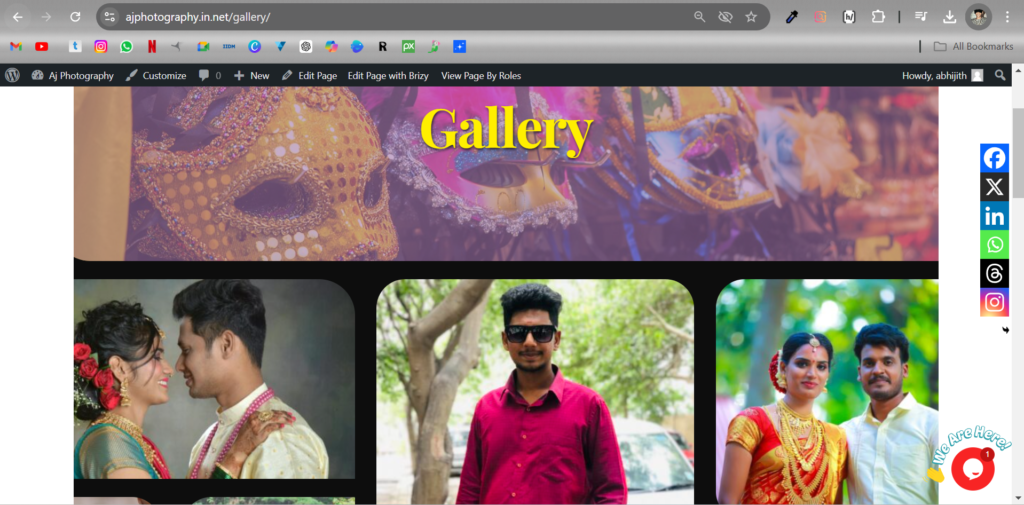Open the ChatGPT bookmark

306,46
